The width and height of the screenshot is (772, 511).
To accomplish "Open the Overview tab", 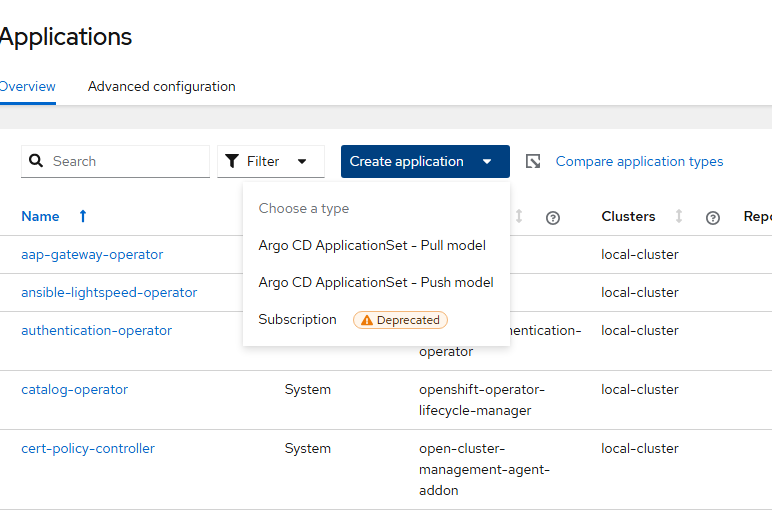I will (x=27, y=86).
